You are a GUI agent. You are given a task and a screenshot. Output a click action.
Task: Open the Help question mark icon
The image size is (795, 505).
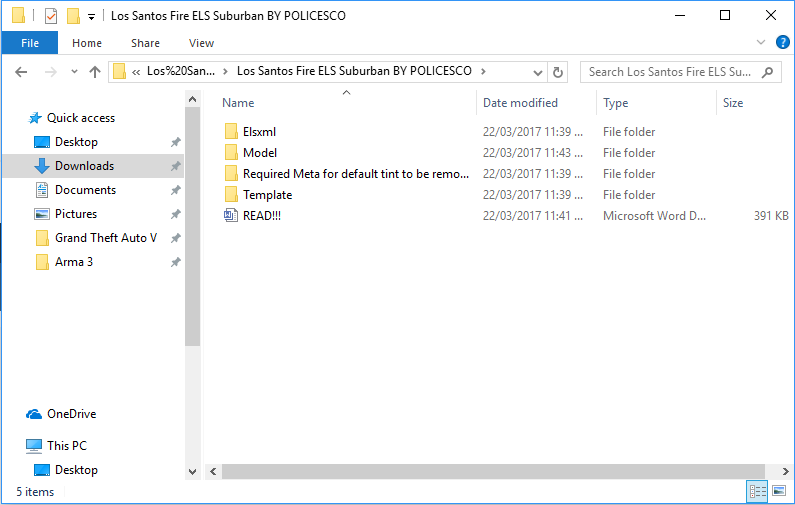click(782, 43)
